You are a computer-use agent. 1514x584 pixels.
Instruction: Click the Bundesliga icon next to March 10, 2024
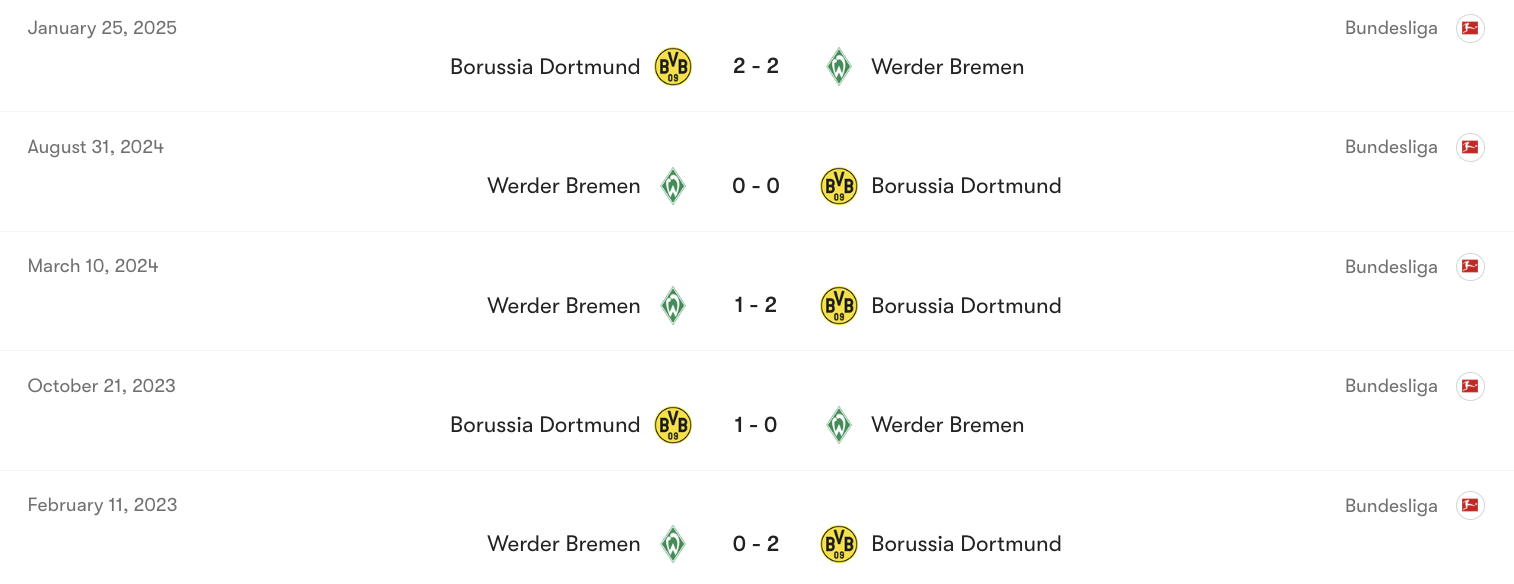point(1470,266)
